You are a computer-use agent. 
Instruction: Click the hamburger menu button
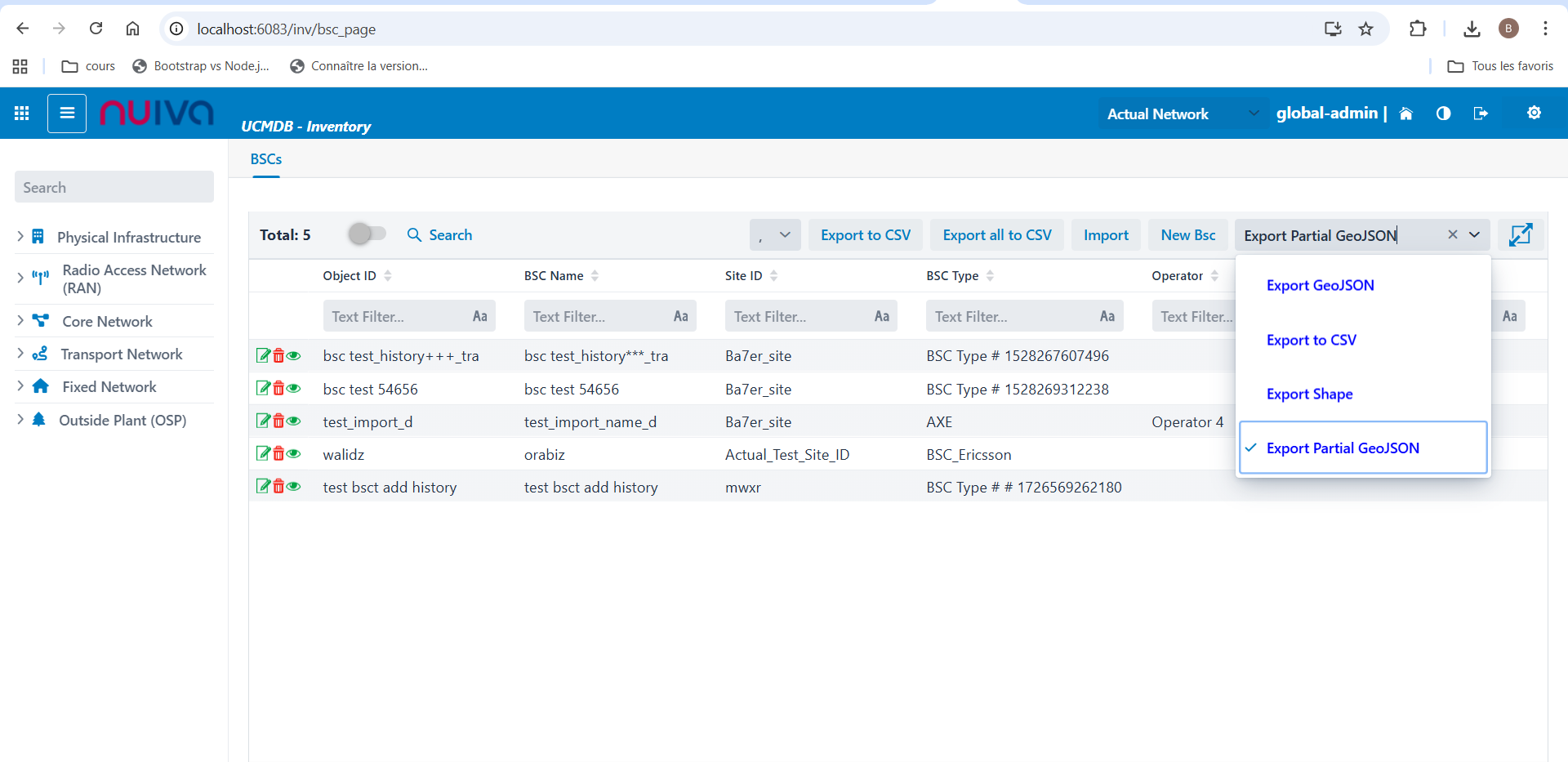(x=67, y=114)
